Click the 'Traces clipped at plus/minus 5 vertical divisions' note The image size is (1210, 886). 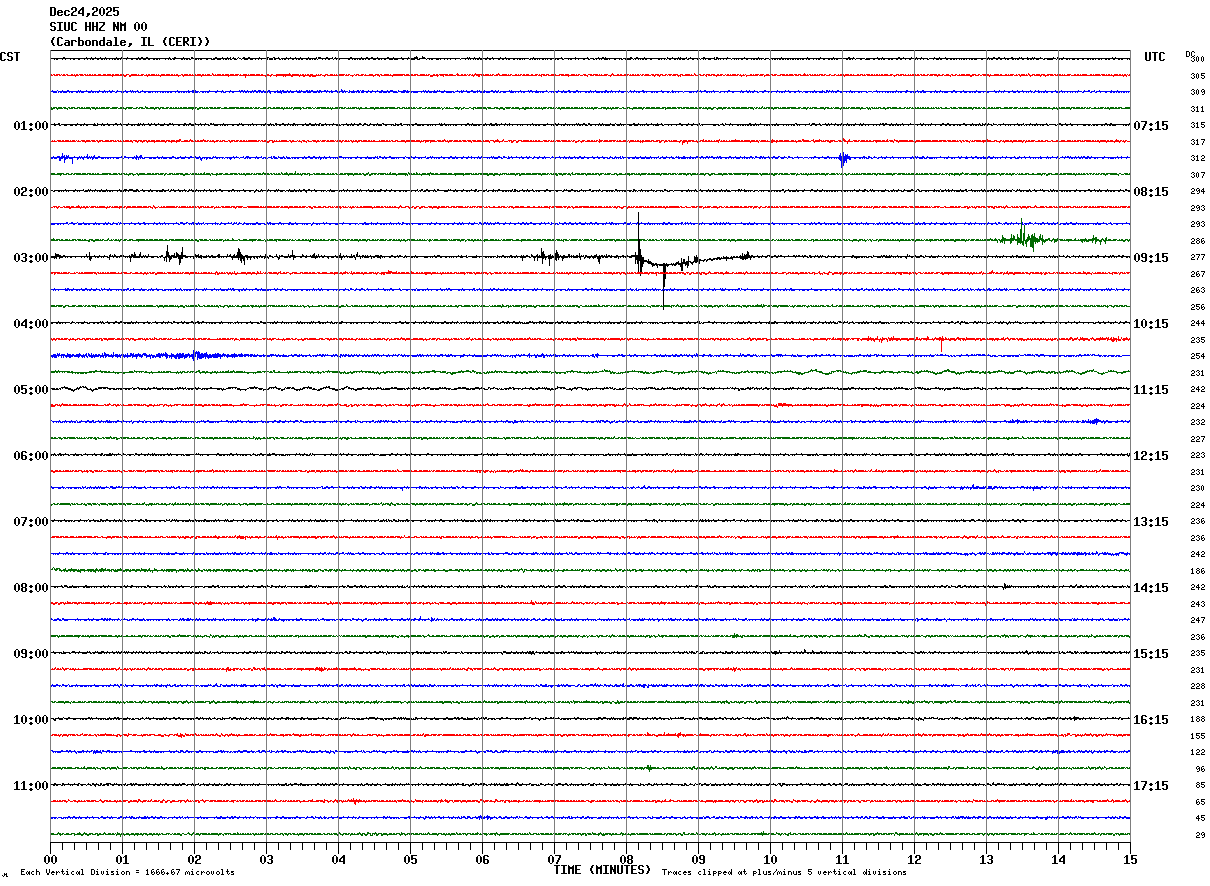pyautogui.click(x=784, y=873)
